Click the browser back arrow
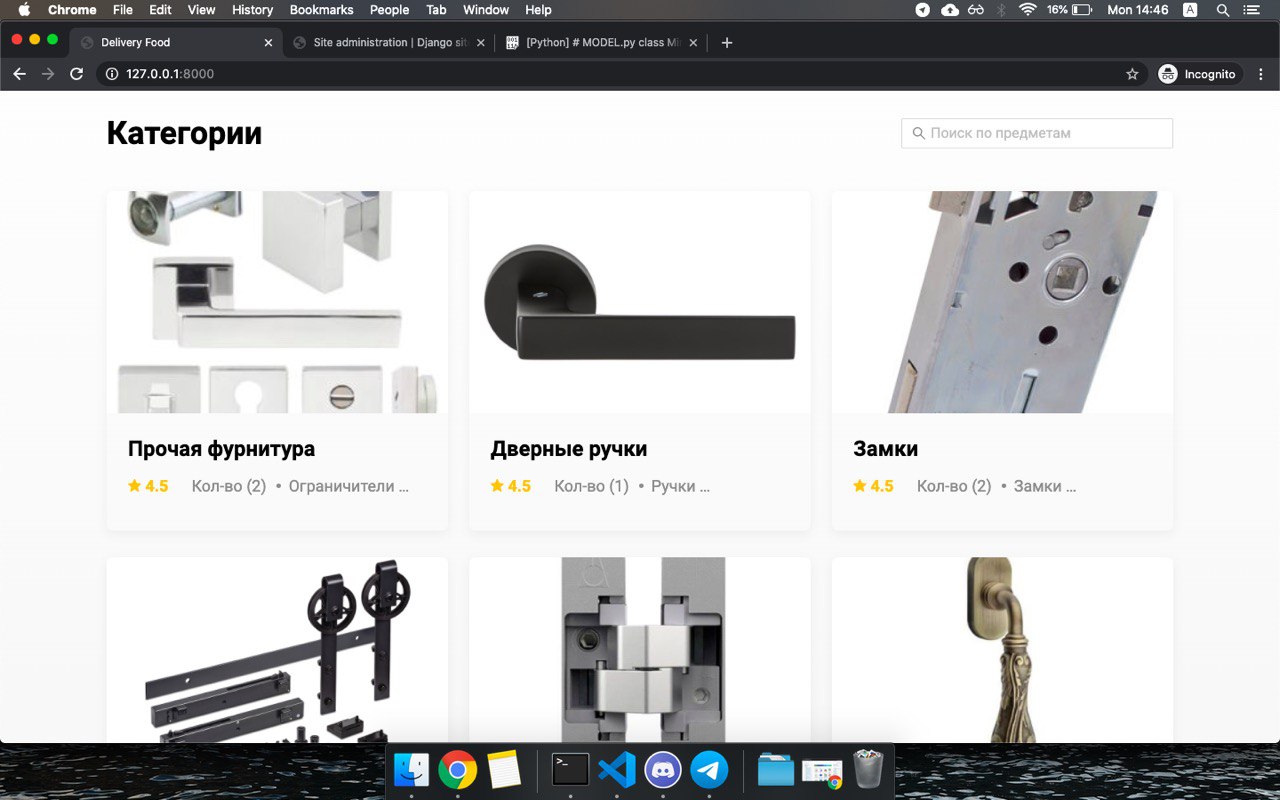The height and width of the screenshot is (800, 1280). [x=19, y=74]
